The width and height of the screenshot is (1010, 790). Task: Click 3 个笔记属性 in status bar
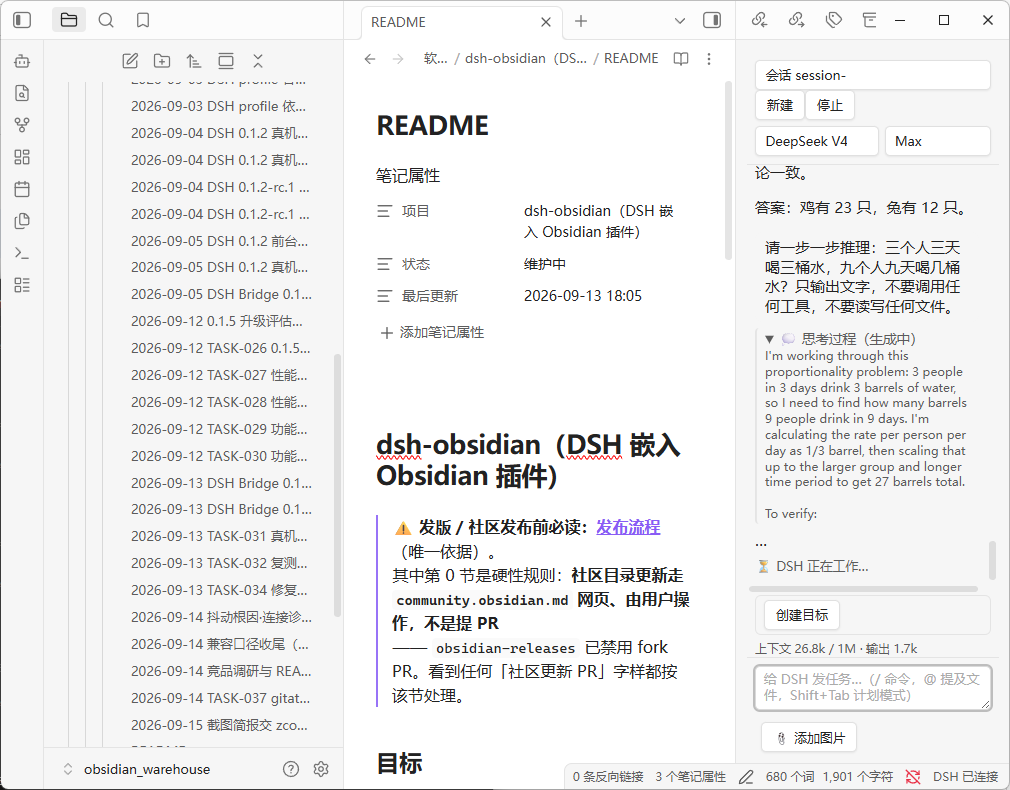tap(691, 777)
